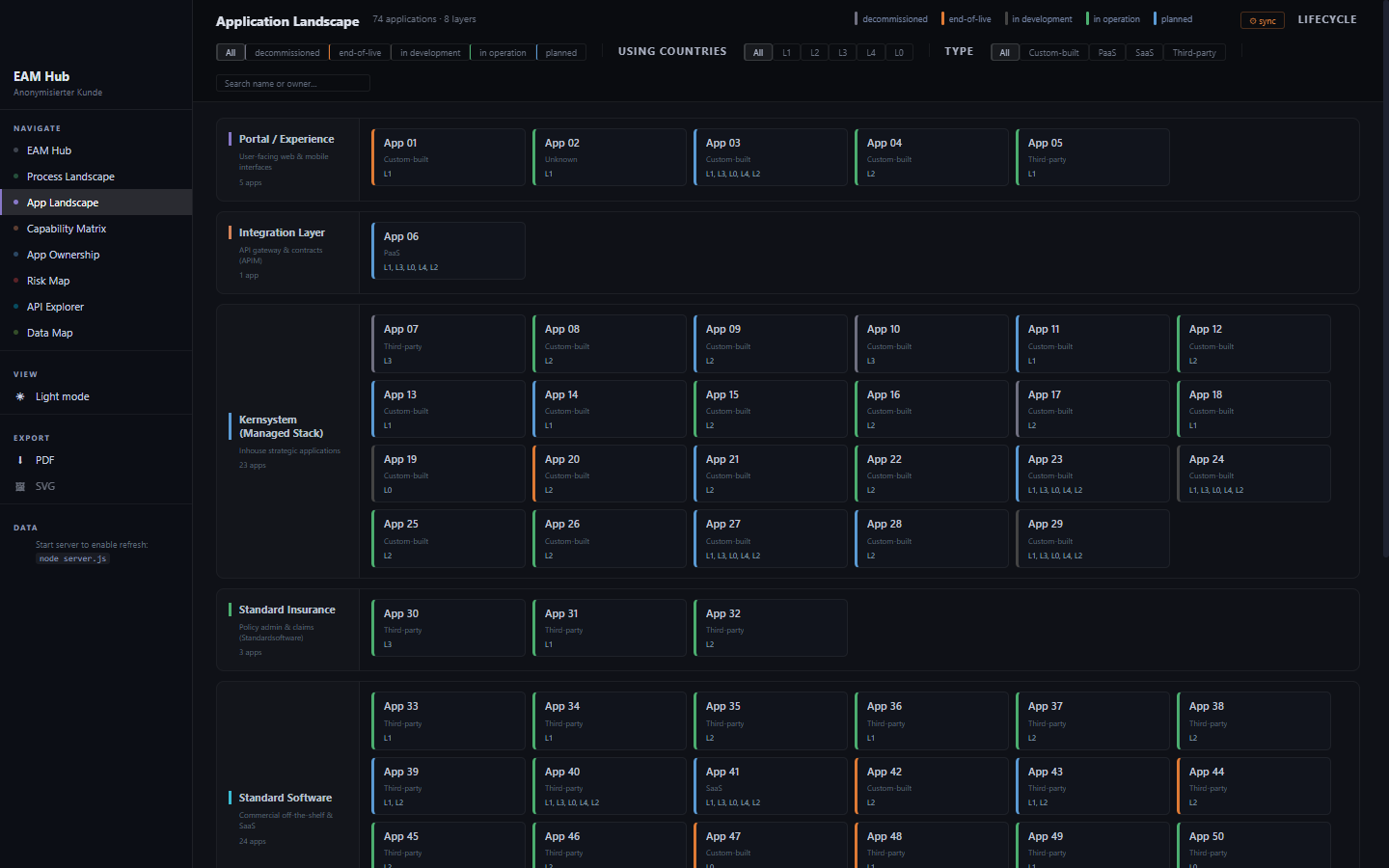
Task: Click the Light mode sun icon
Action: (x=20, y=396)
